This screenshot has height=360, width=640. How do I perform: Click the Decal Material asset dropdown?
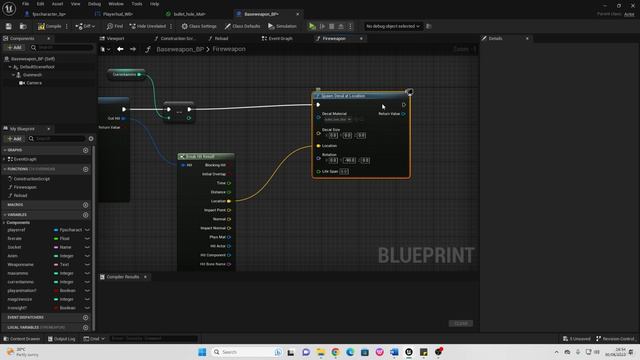pyautogui.click(x=338, y=119)
